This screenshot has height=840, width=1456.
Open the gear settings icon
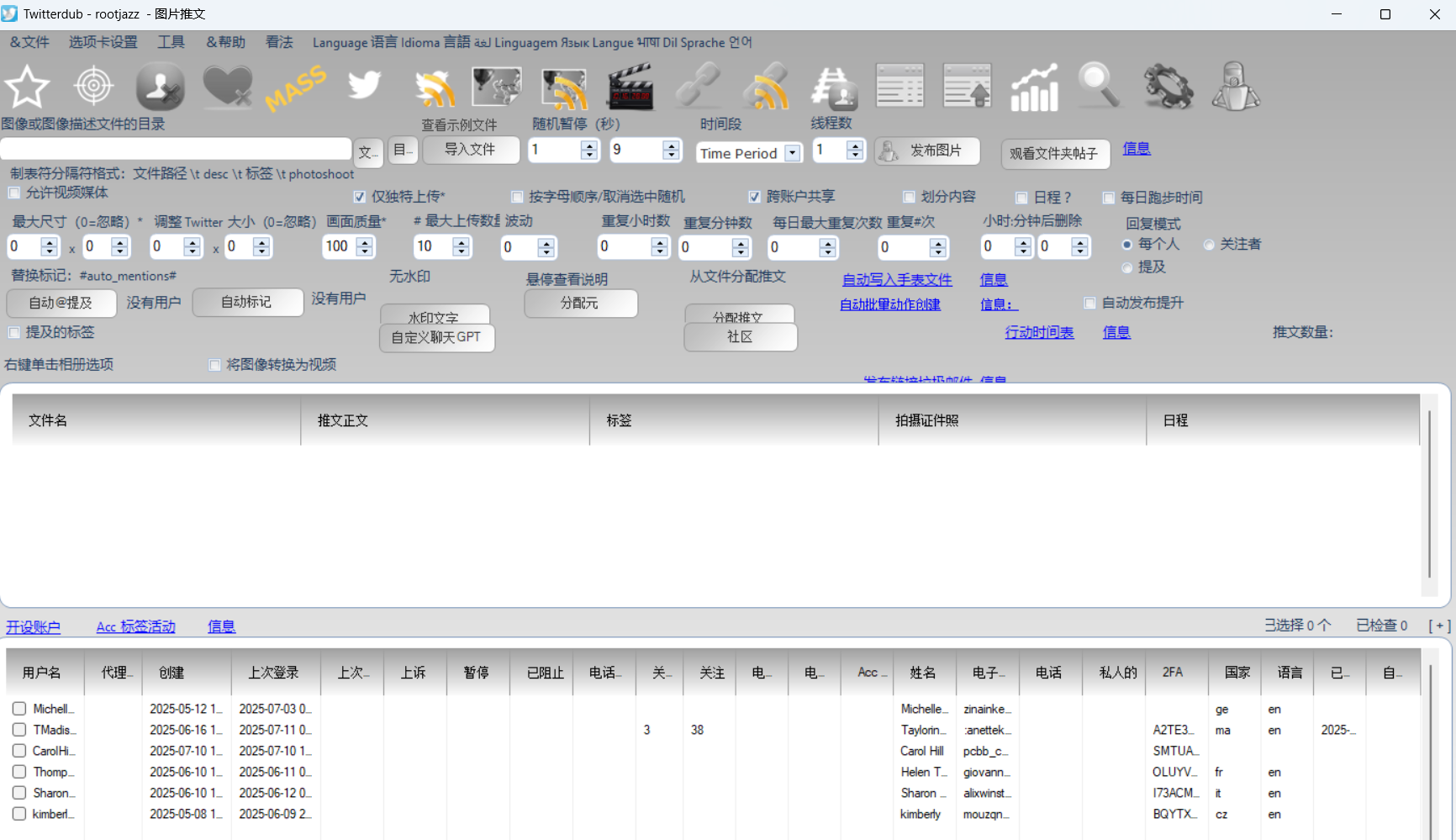coord(1168,87)
